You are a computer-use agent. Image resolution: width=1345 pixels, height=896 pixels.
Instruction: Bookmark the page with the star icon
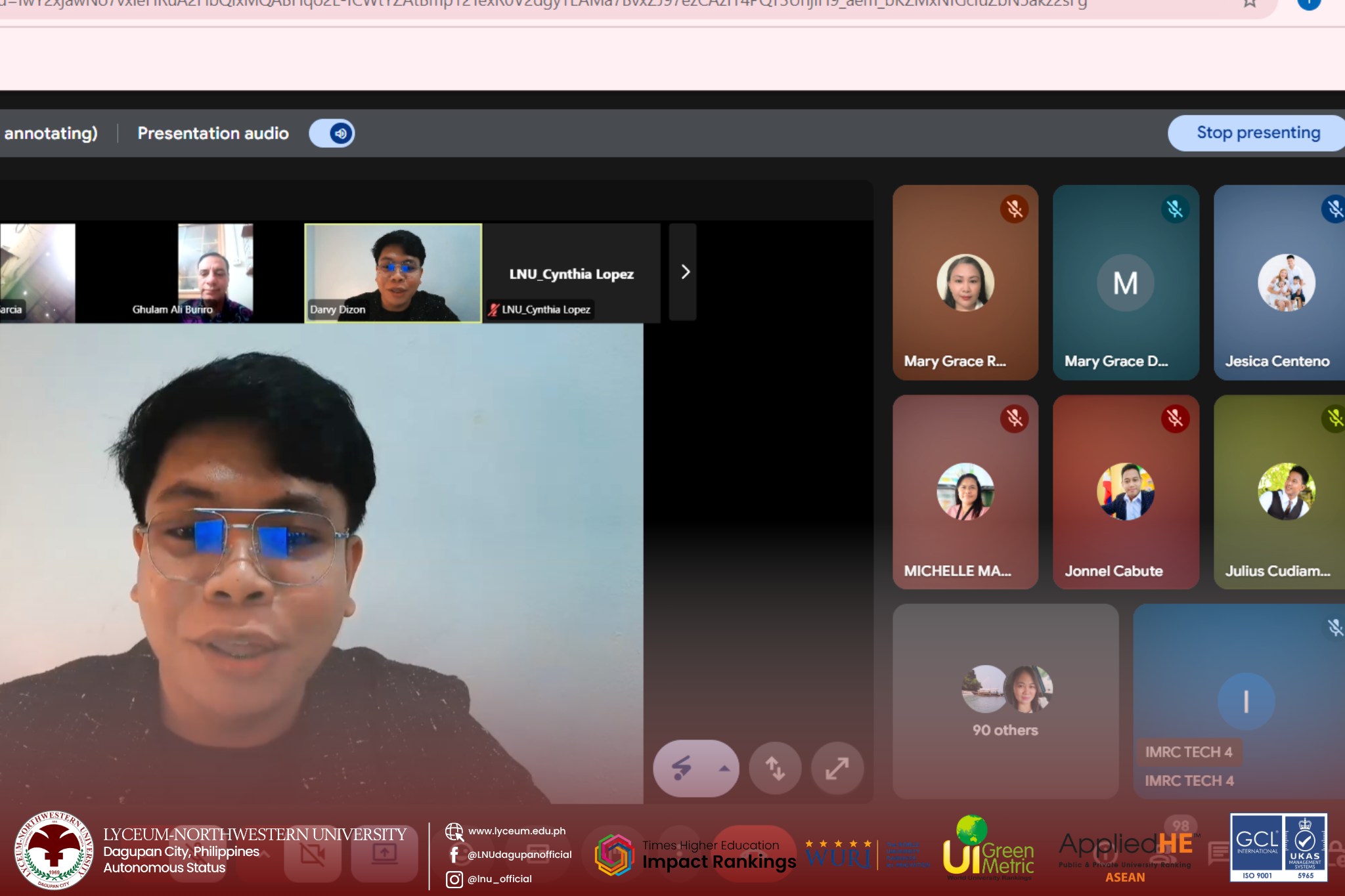1249,3
